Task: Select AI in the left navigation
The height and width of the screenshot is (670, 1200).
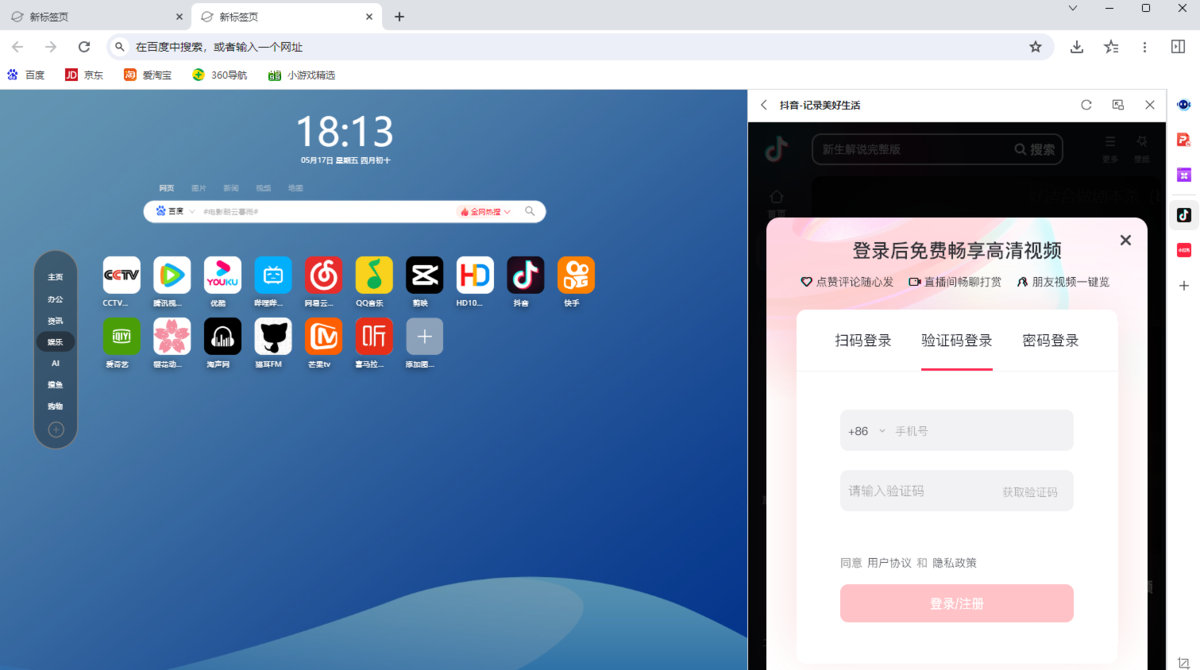Action: (55, 363)
